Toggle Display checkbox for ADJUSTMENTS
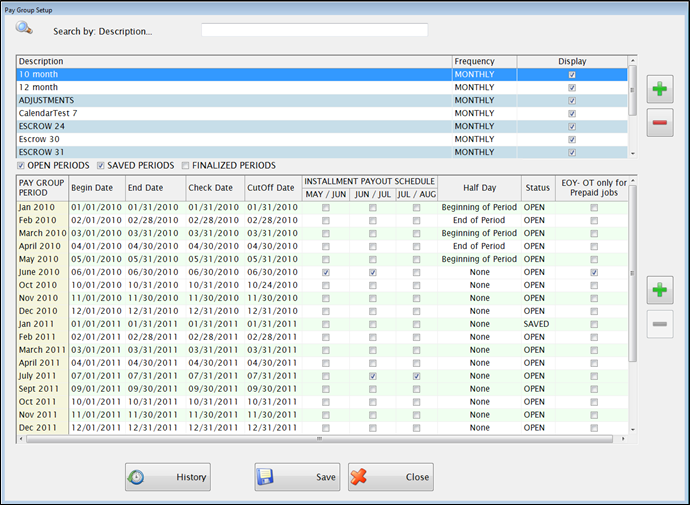 coord(572,101)
